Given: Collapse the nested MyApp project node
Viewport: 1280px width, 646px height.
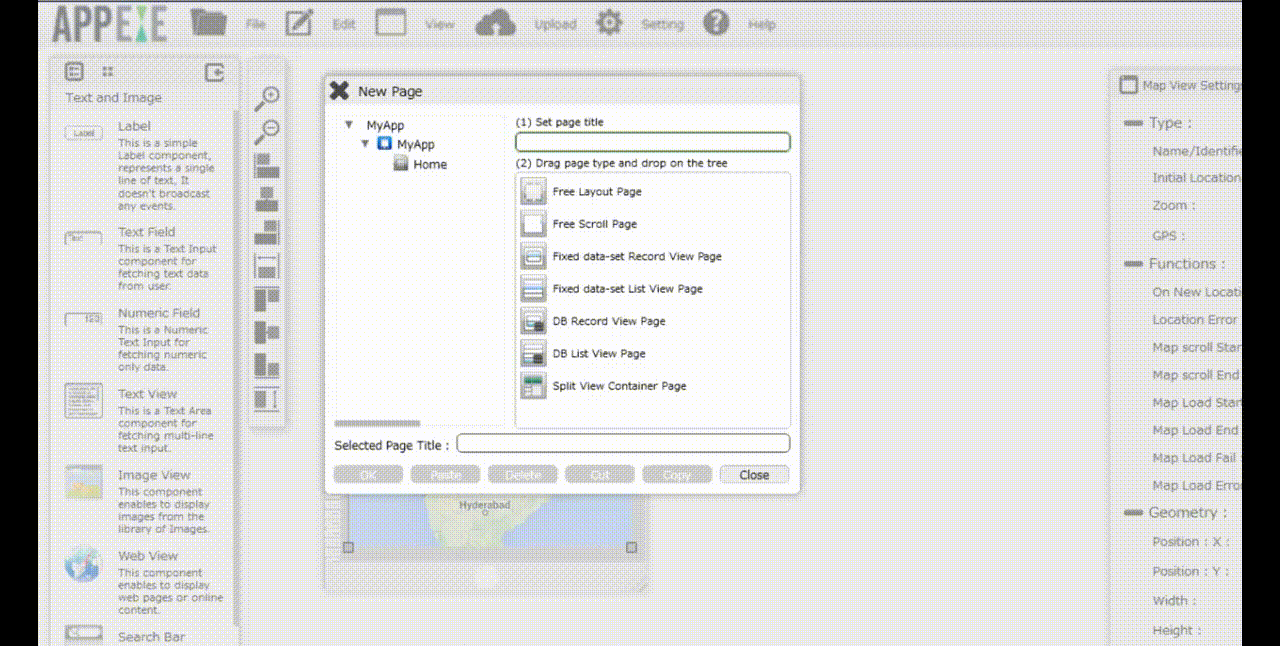Looking at the screenshot, I should [x=365, y=144].
